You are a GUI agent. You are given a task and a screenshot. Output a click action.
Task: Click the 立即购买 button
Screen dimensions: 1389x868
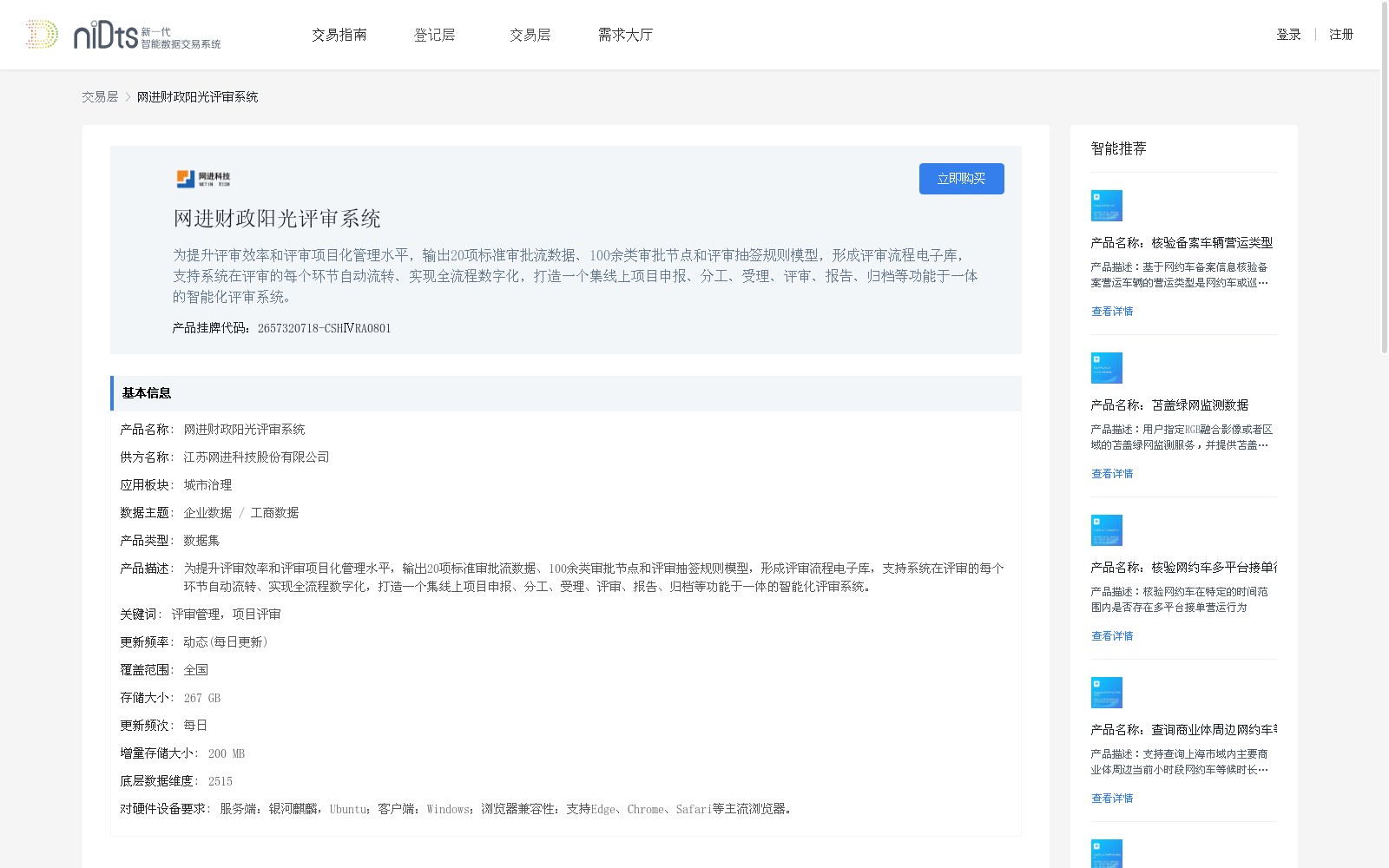click(x=962, y=179)
